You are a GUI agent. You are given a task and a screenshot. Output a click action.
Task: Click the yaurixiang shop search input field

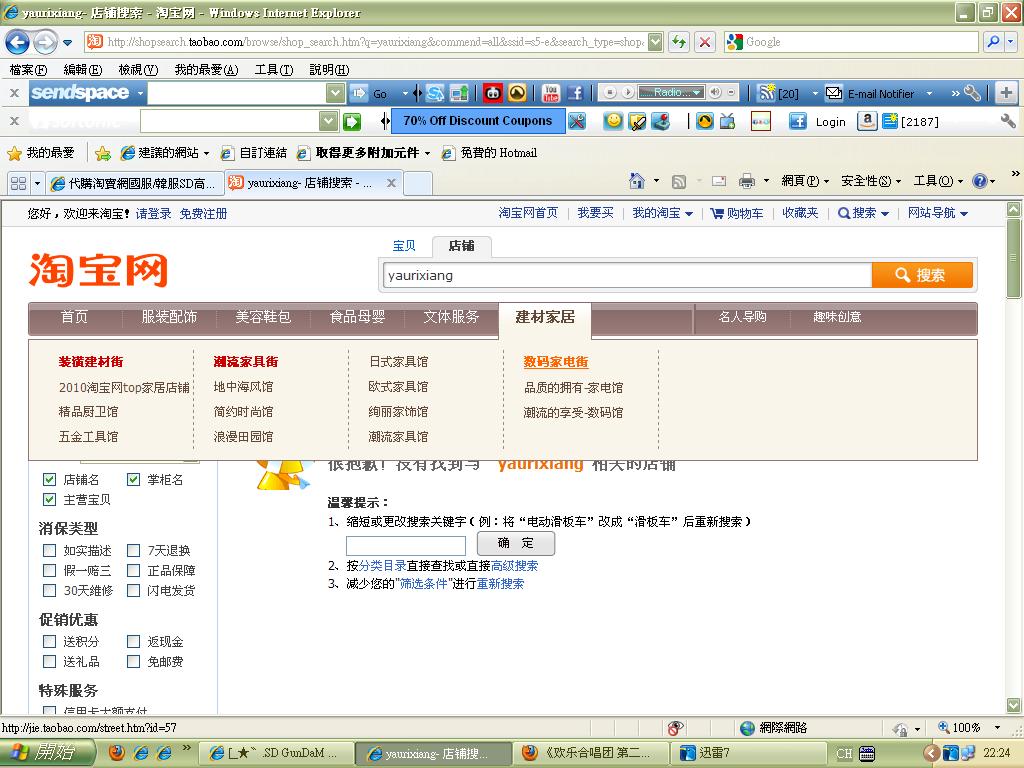pyautogui.click(x=628, y=275)
